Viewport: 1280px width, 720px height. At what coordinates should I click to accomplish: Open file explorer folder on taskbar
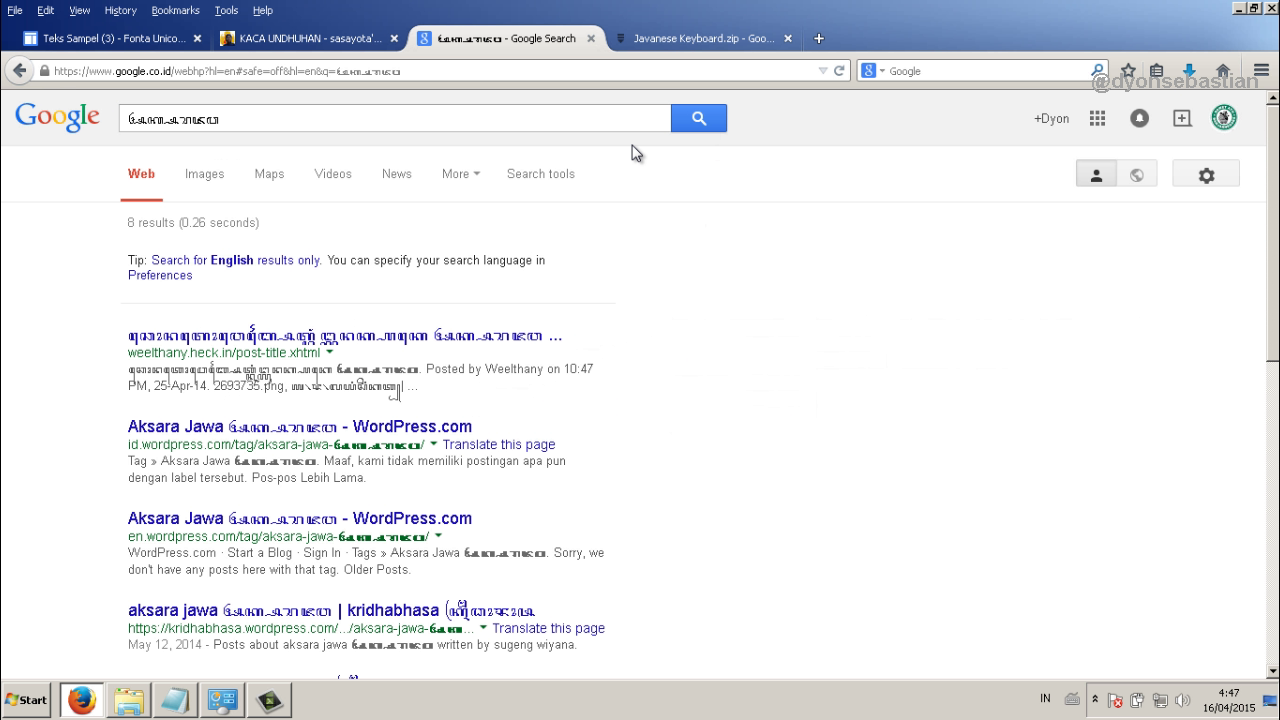click(128, 700)
